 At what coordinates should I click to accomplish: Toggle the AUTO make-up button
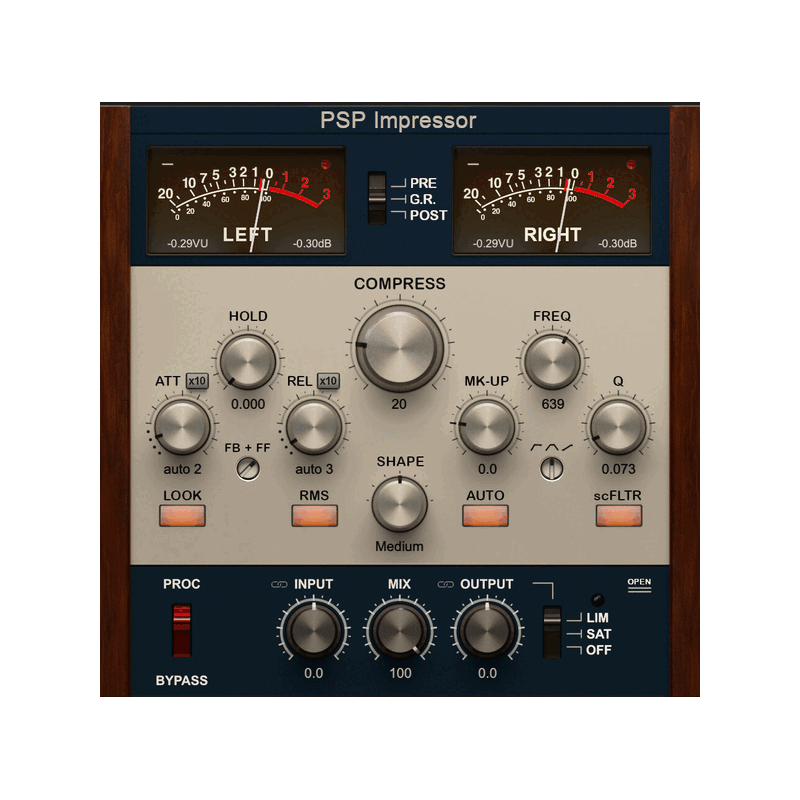tap(485, 515)
